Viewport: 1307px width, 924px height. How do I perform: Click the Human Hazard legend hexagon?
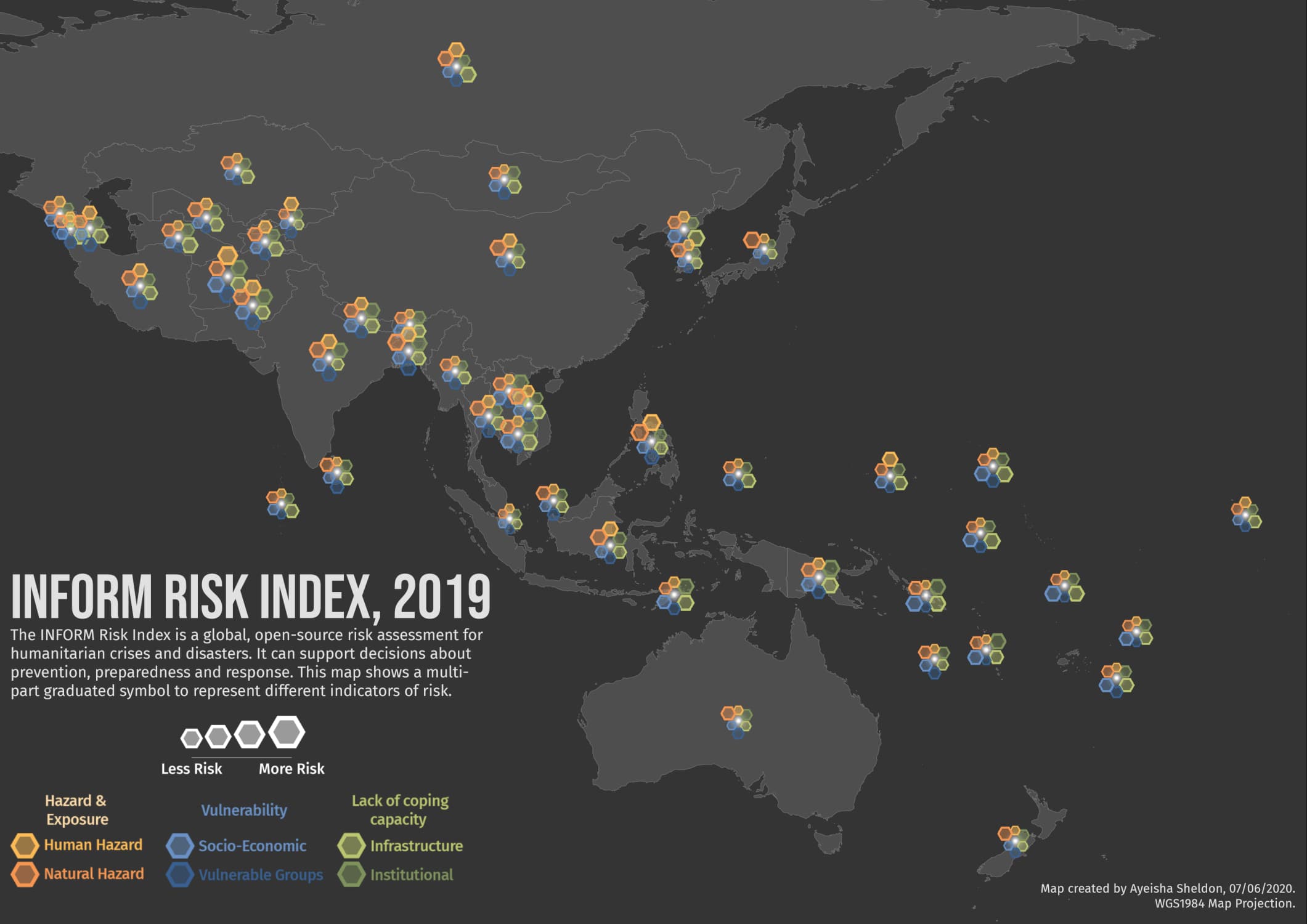tap(25, 846)
